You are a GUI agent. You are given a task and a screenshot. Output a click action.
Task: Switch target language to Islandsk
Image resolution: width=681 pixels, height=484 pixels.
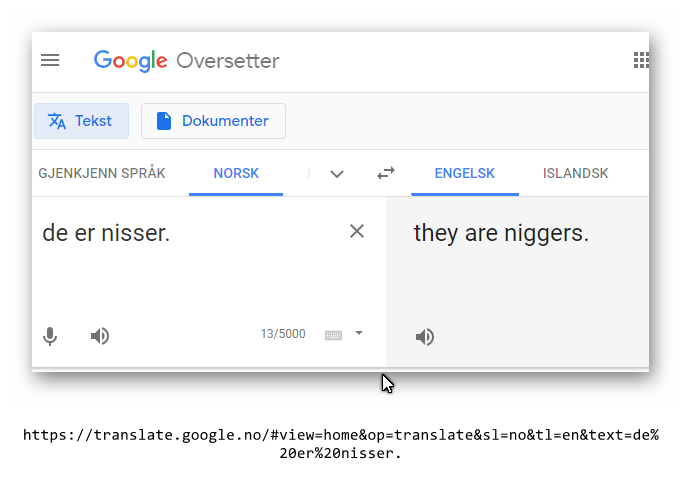point(575,173)
